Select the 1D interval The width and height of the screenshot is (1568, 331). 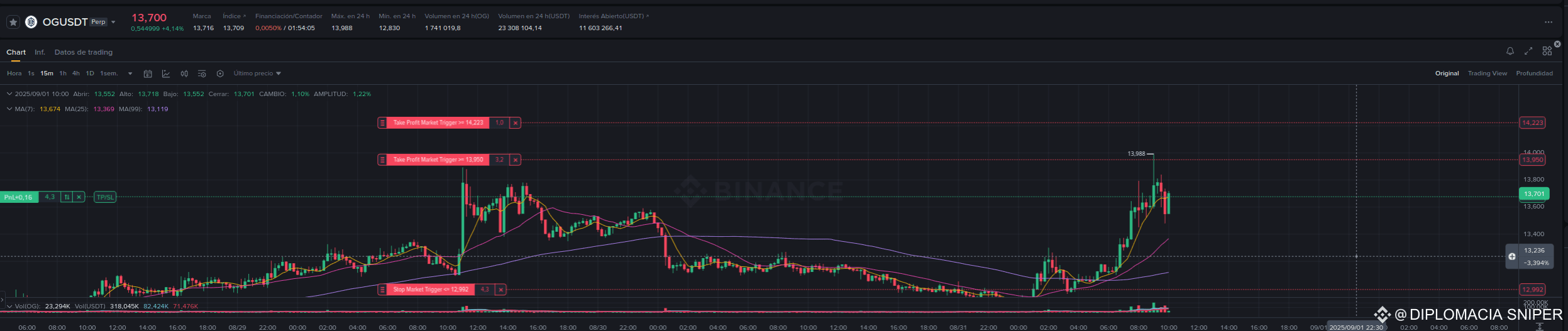click(90, 73)
